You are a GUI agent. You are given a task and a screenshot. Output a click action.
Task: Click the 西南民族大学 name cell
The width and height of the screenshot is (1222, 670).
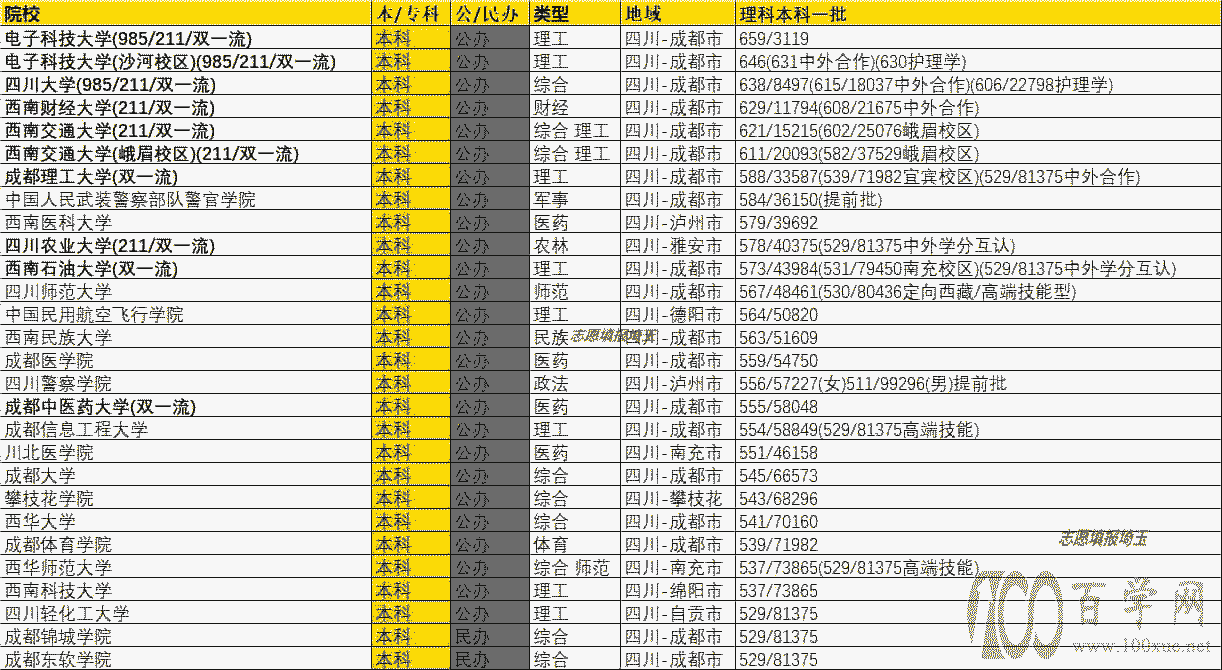[186, 338]
